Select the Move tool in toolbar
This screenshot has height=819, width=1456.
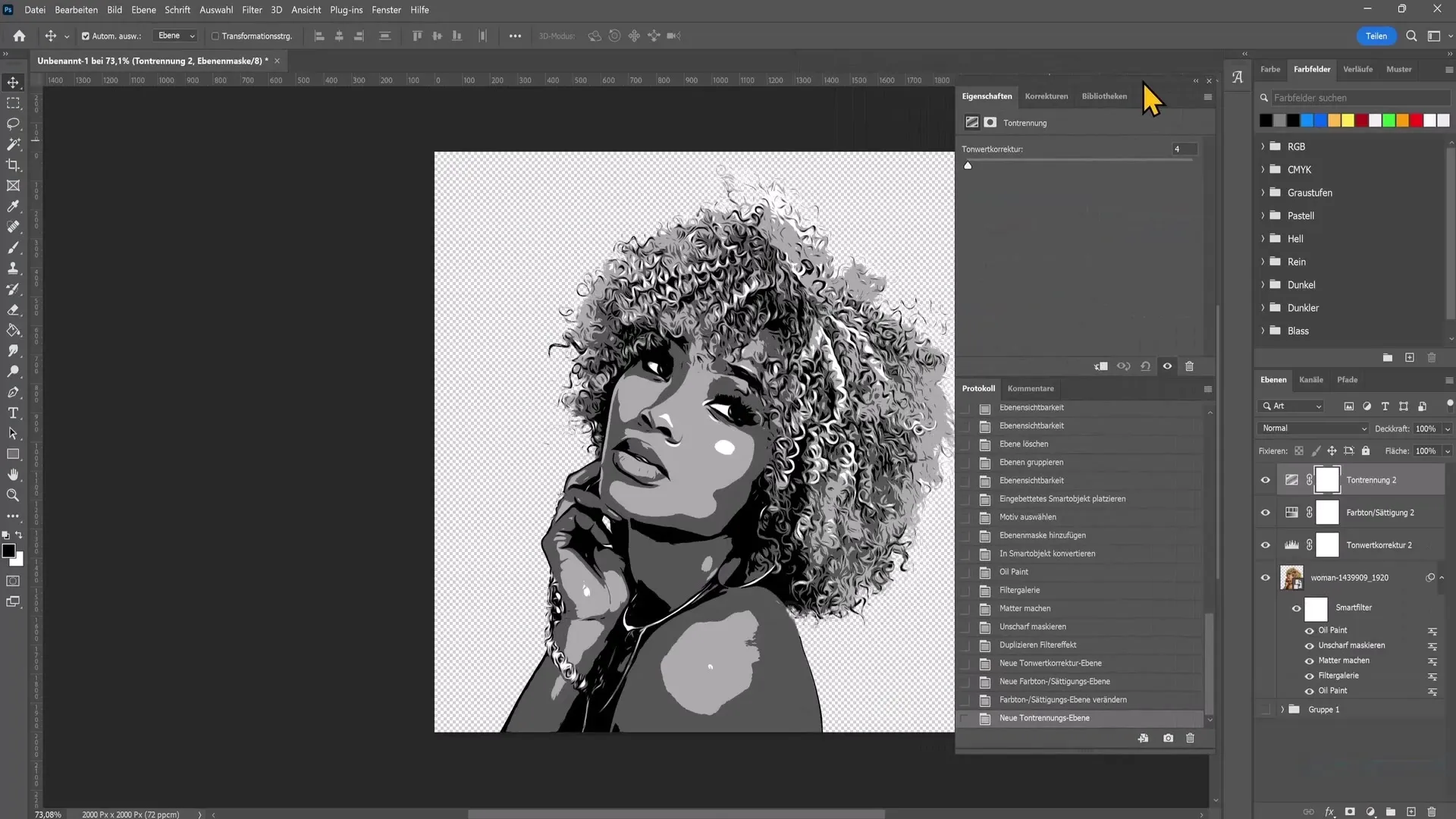[14, 82]
